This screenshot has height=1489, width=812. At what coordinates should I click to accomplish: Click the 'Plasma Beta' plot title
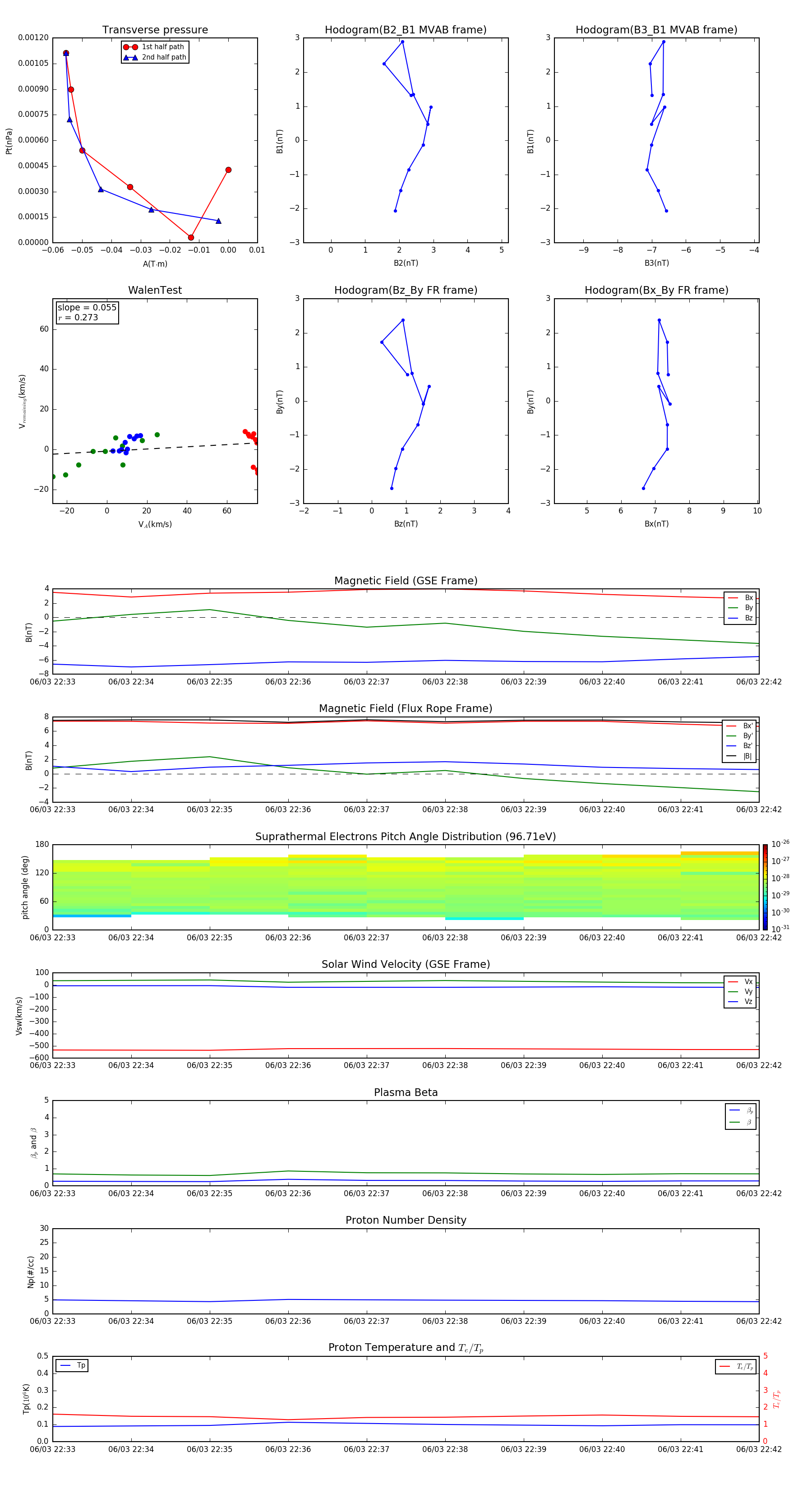(x=406, y=1092)
